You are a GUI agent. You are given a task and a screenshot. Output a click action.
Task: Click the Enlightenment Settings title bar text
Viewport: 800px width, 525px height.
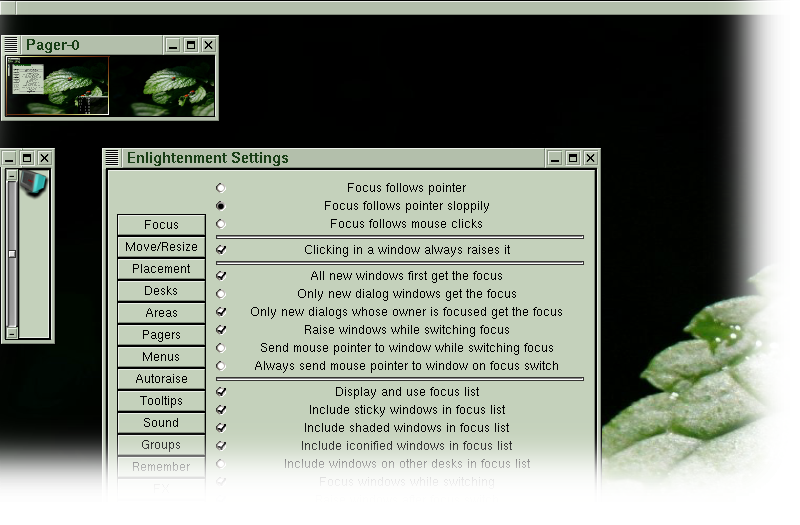208,158
